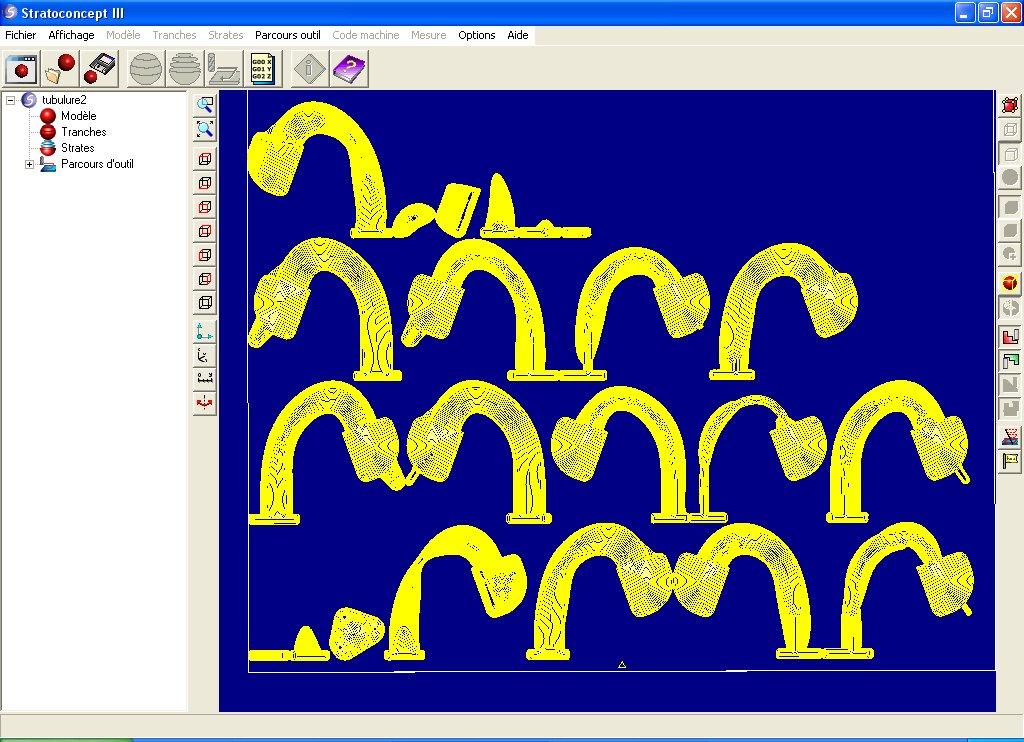This screenshot has width=1024, height=742.
Task: Click the green and grey L-shapes icon
Action: tap(1010, 361)
